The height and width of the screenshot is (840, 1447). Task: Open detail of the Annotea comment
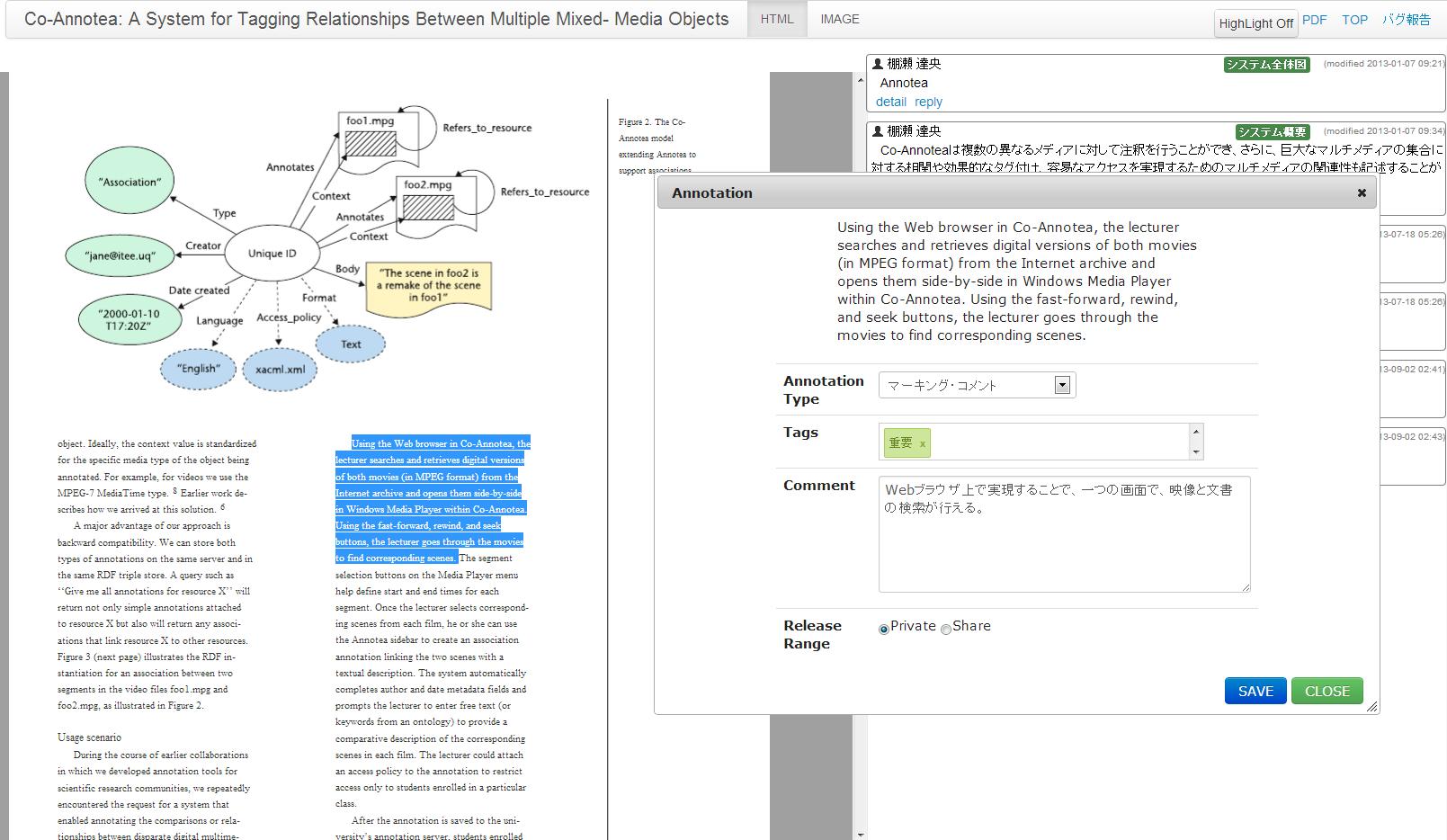coord(891,102)
